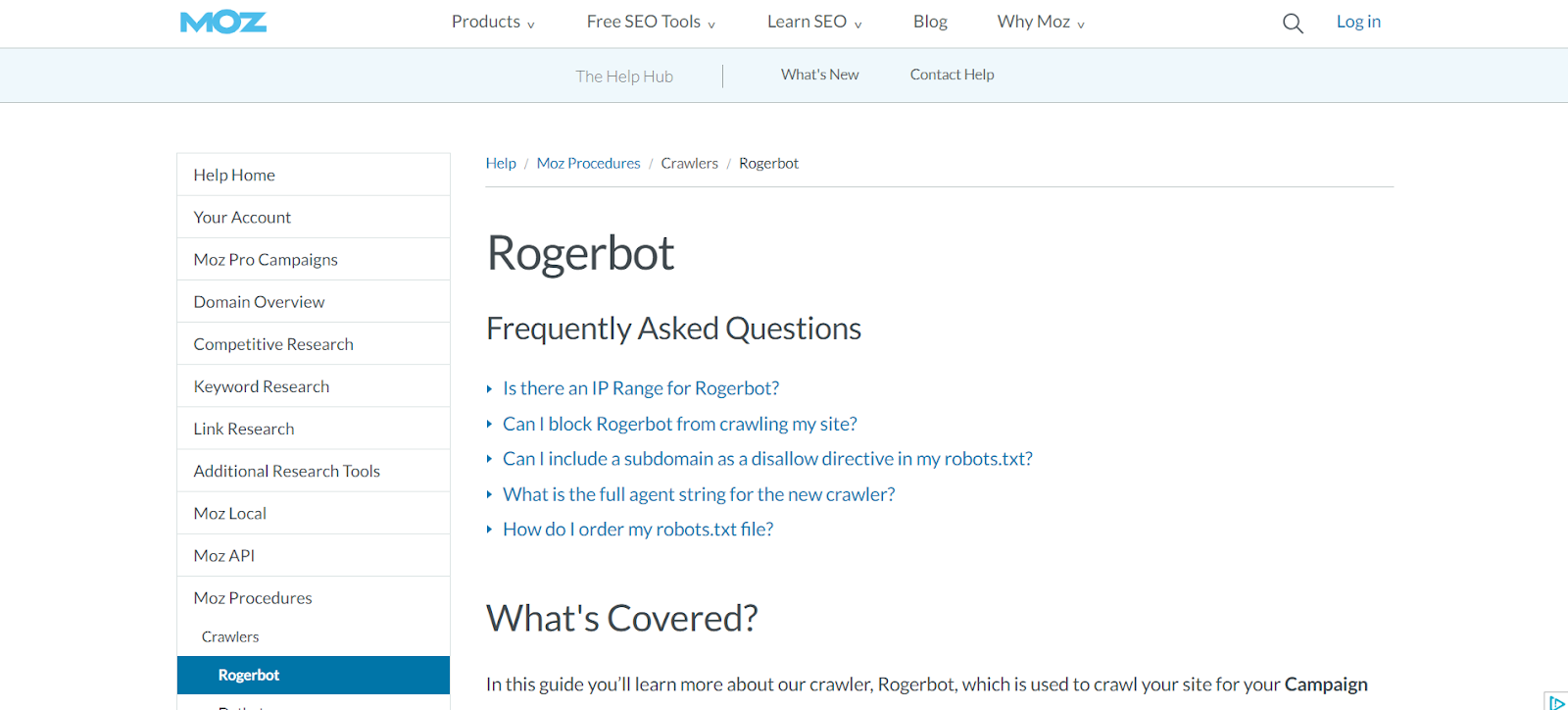Select Moz Procedures in the sidebar
The width and height of the screenshot is (1568, 710).
[x=314, y=597]
